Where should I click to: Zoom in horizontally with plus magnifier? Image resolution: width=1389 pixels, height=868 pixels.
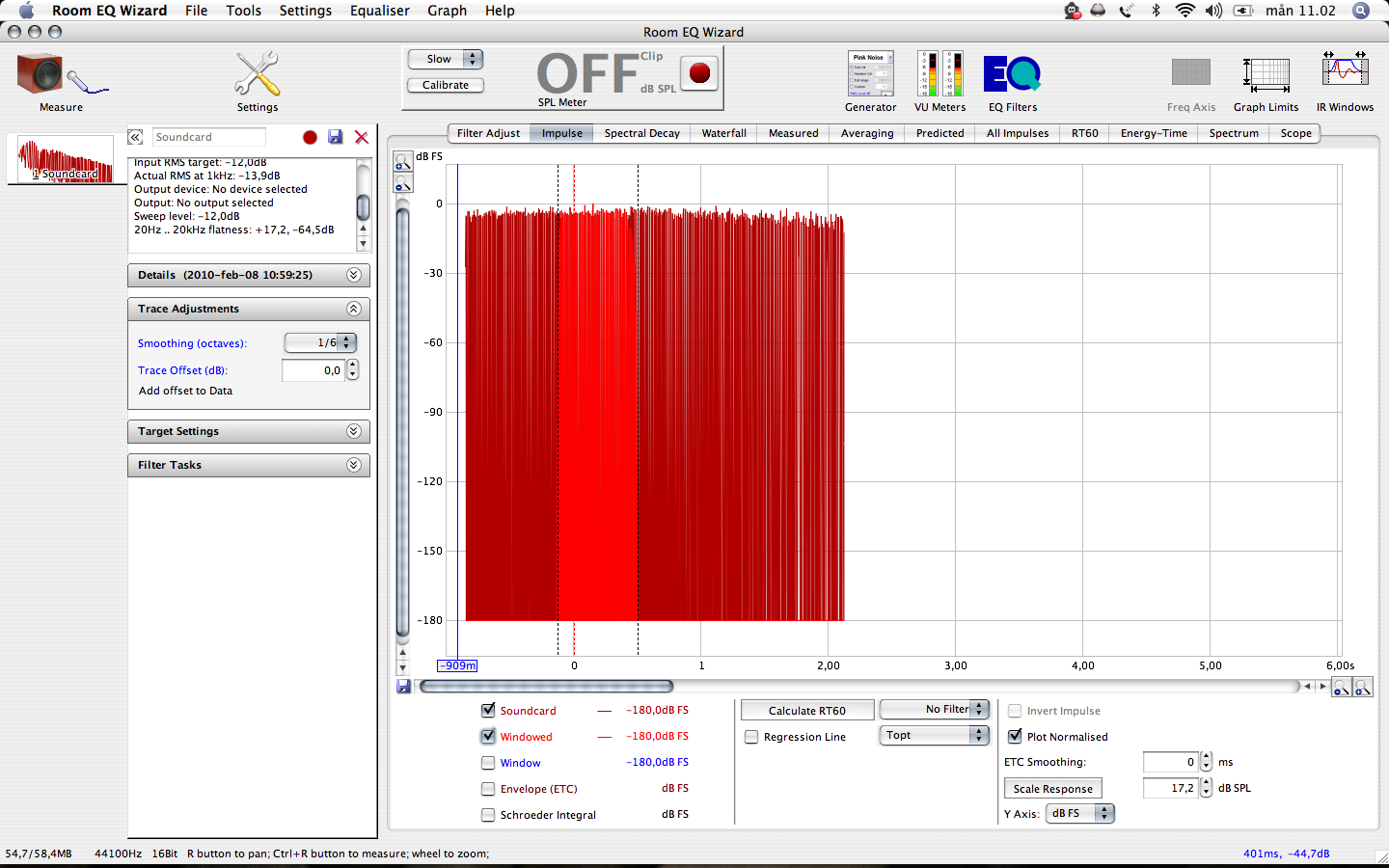(x=1363, y=687)
